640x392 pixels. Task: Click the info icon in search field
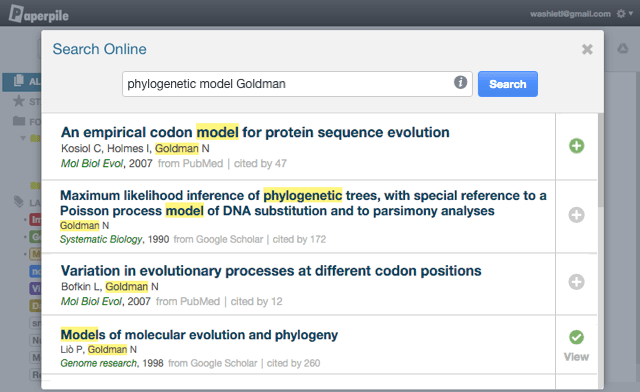[460, 82]
